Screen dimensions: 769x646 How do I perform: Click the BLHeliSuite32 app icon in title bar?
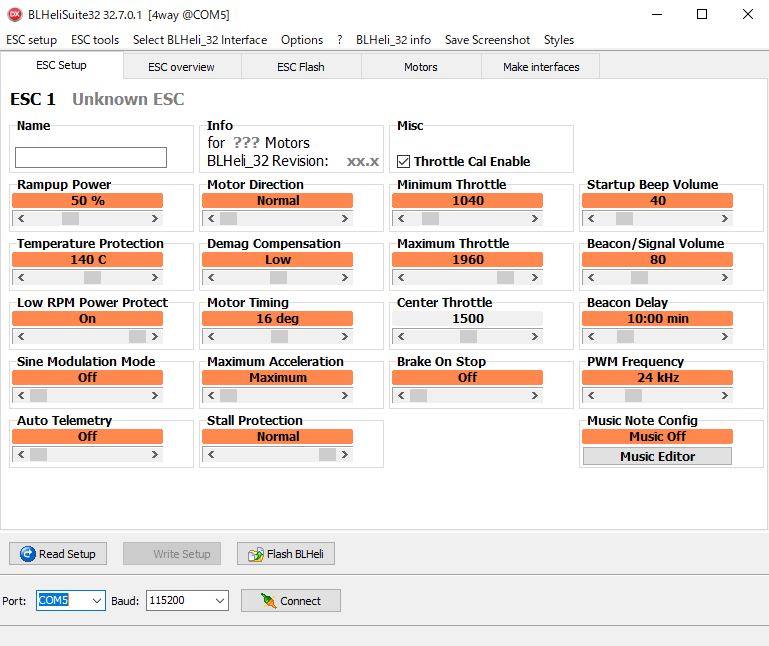pos(15,14)
